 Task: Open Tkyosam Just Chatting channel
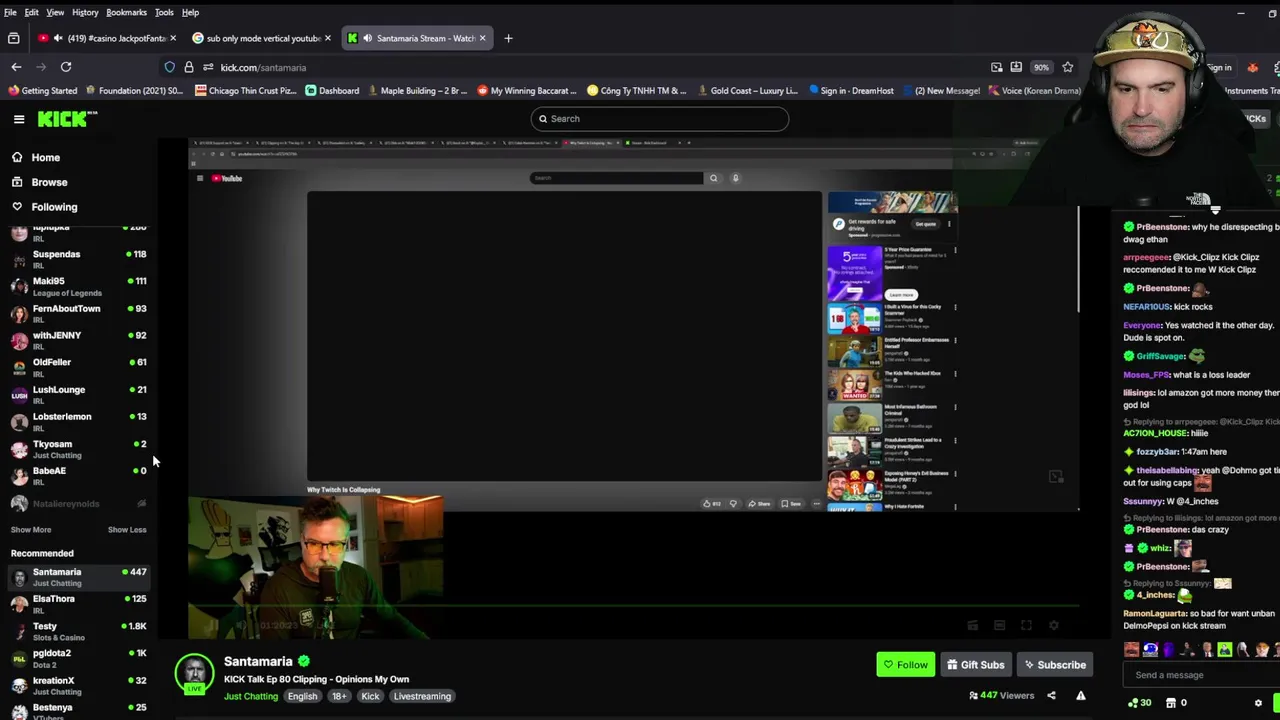point(78,448)
